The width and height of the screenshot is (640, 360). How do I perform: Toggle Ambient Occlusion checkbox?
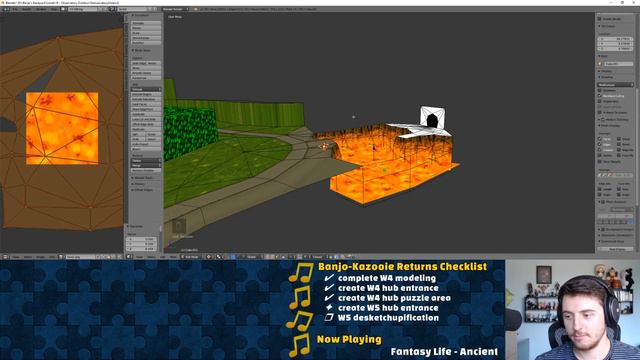600,112
